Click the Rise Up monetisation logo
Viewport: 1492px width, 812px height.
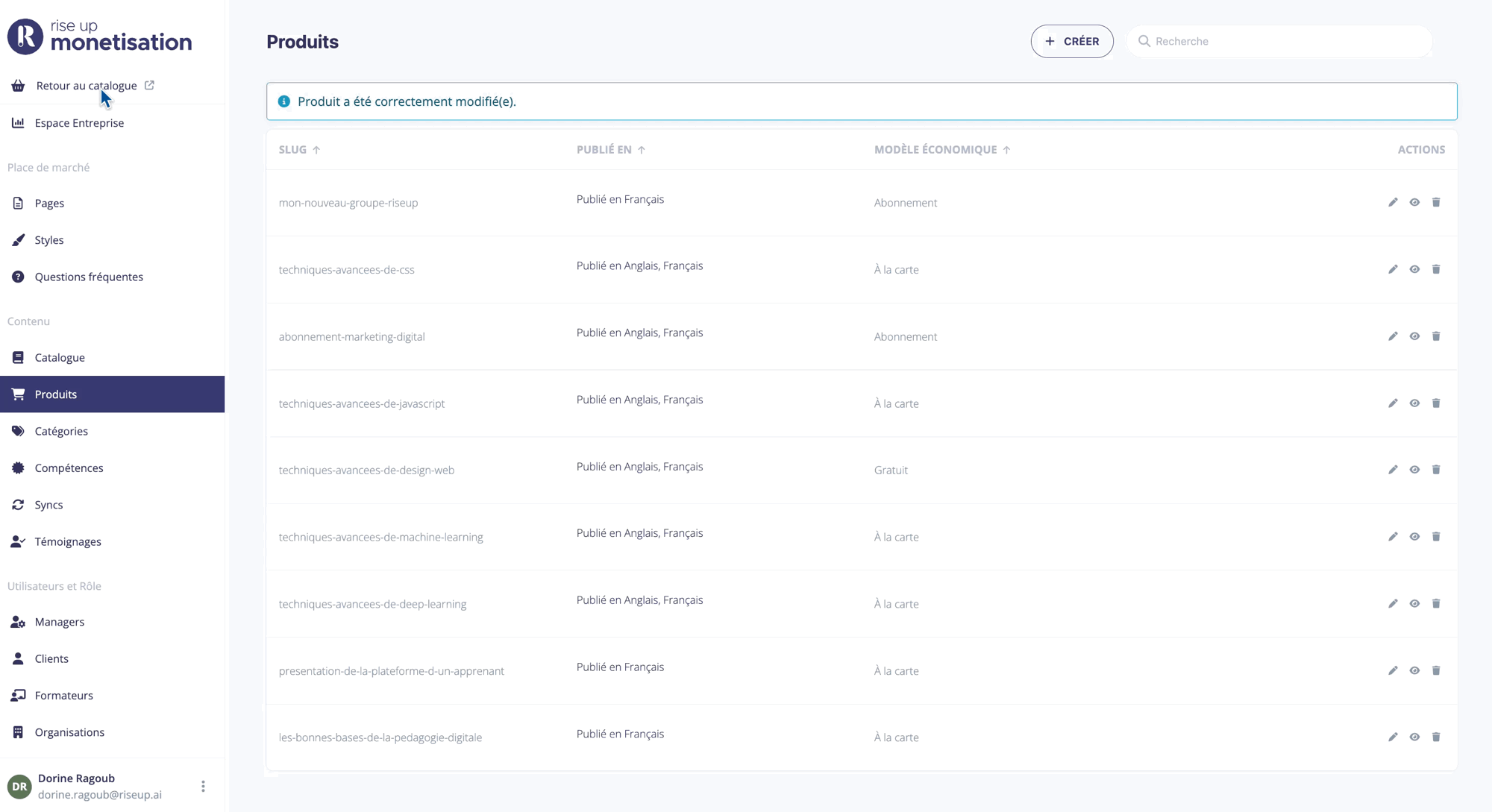[100, 37]
